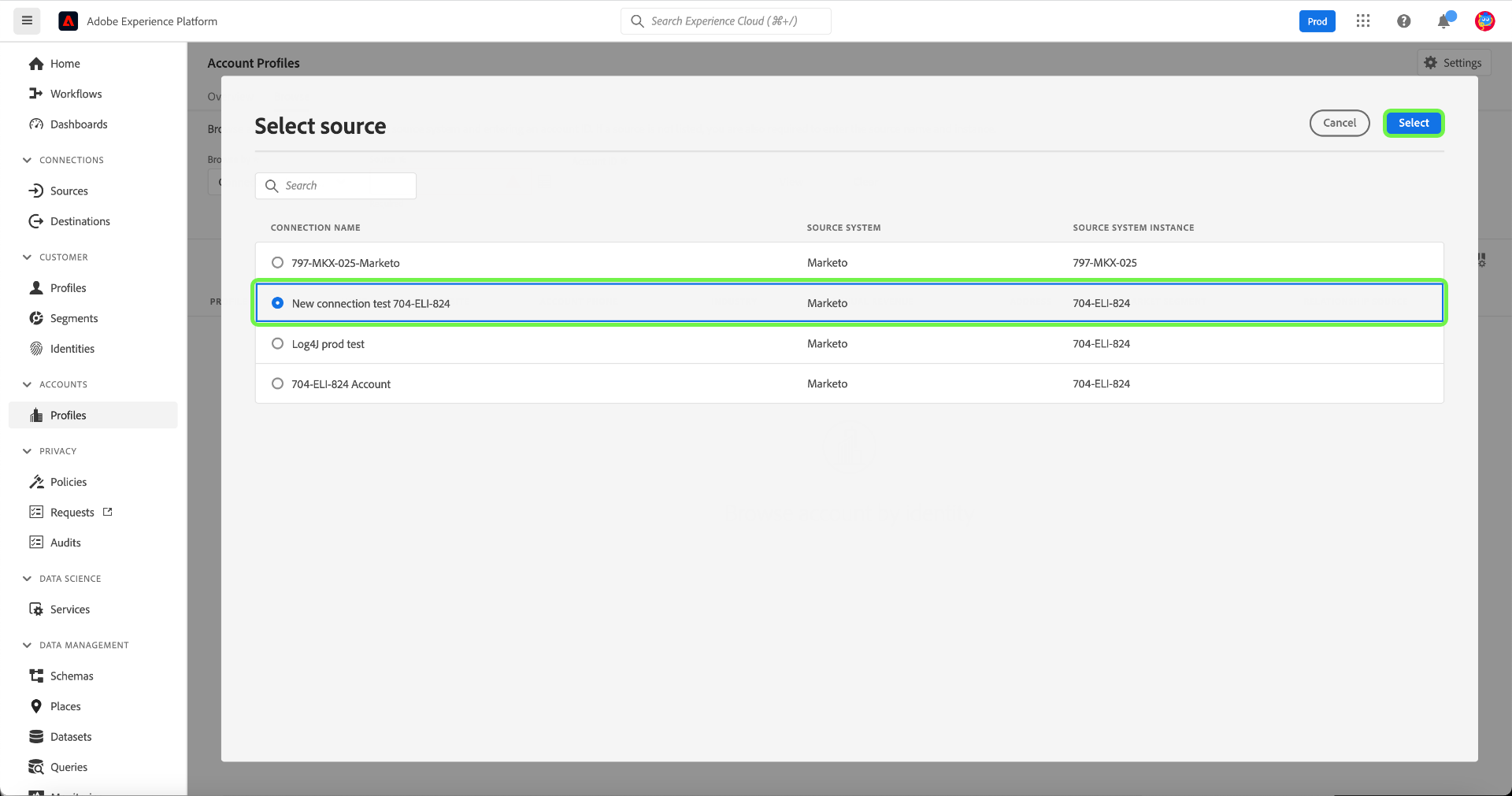This screenshot has width=1512, height=796.
Task: Collapse the Privacy section
Action: [27, 452]
